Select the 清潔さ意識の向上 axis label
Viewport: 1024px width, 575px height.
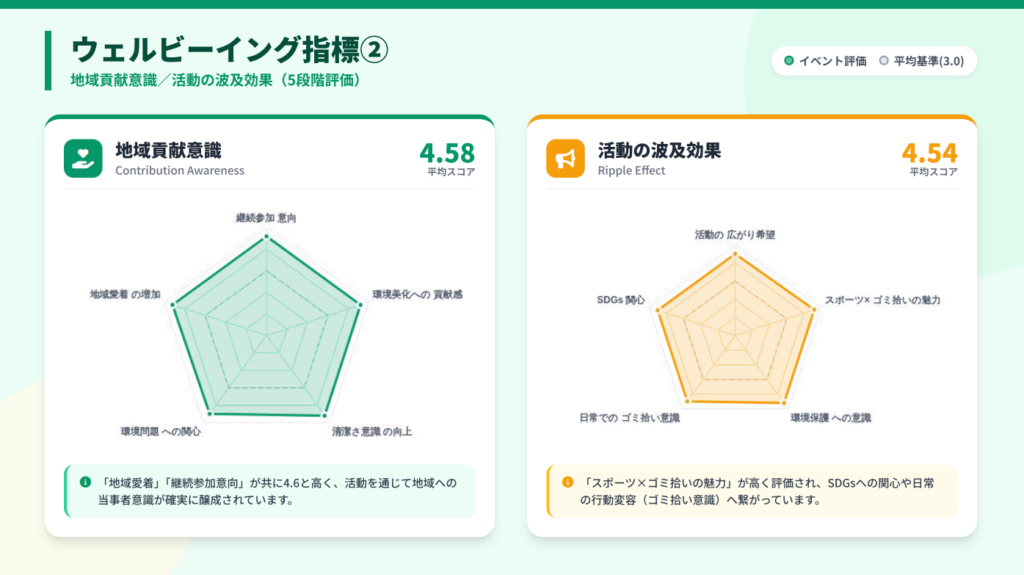pyautogui.click(x=371, y=431)
